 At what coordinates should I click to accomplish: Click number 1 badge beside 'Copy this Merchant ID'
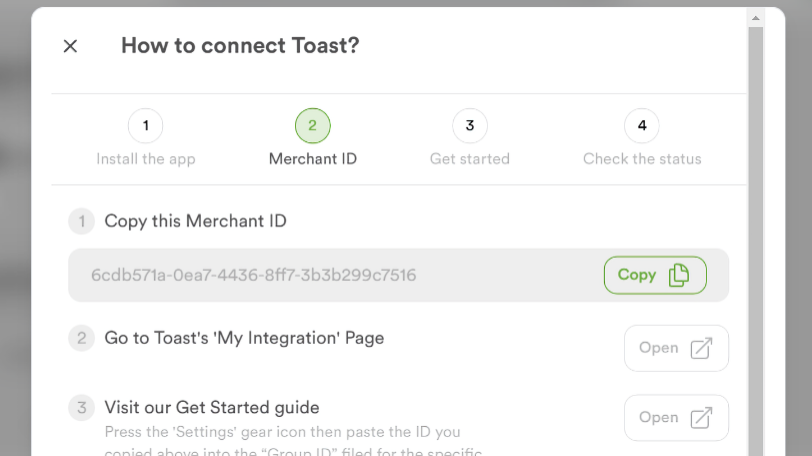[x=81, y=221]
